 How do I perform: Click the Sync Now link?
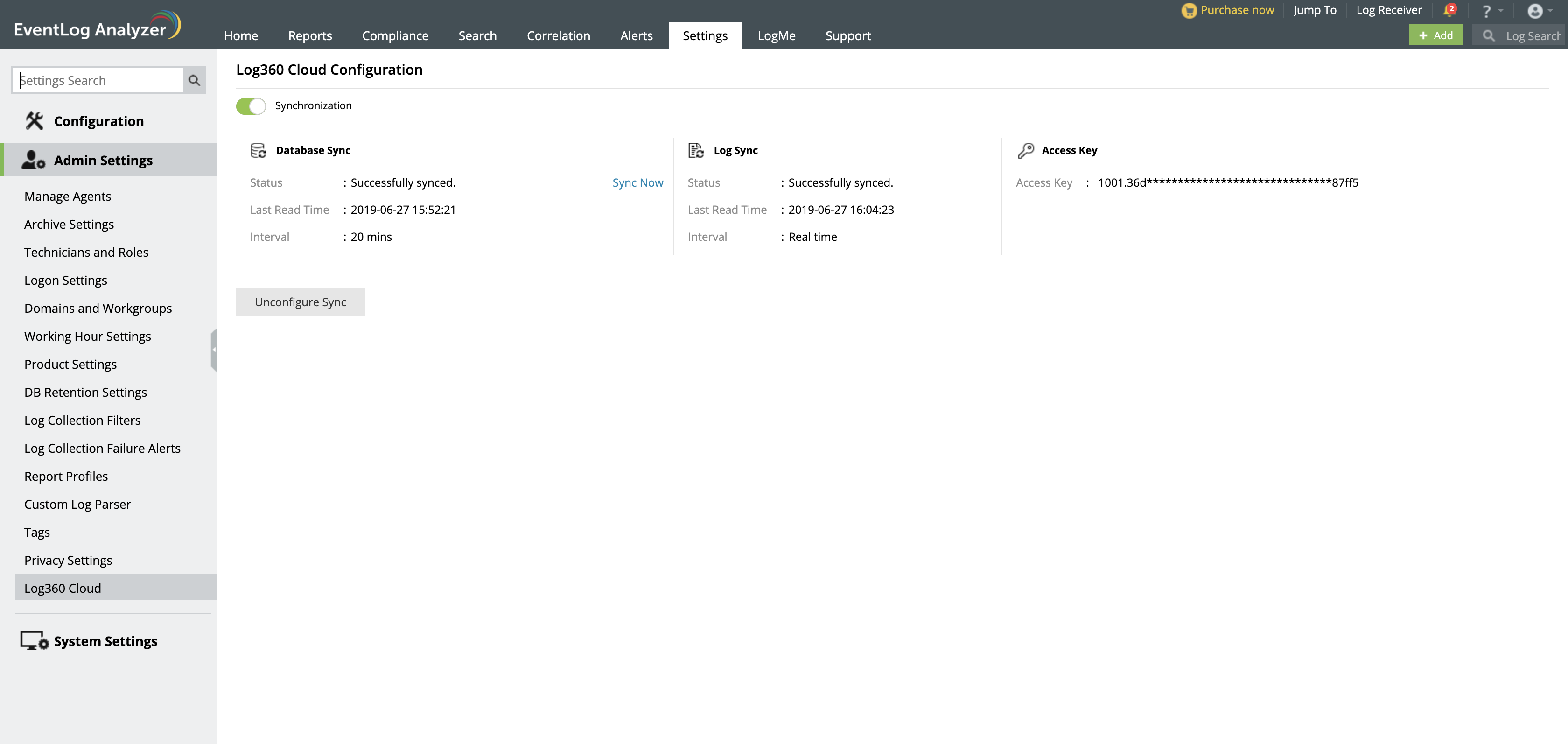(x=637, y=182)
